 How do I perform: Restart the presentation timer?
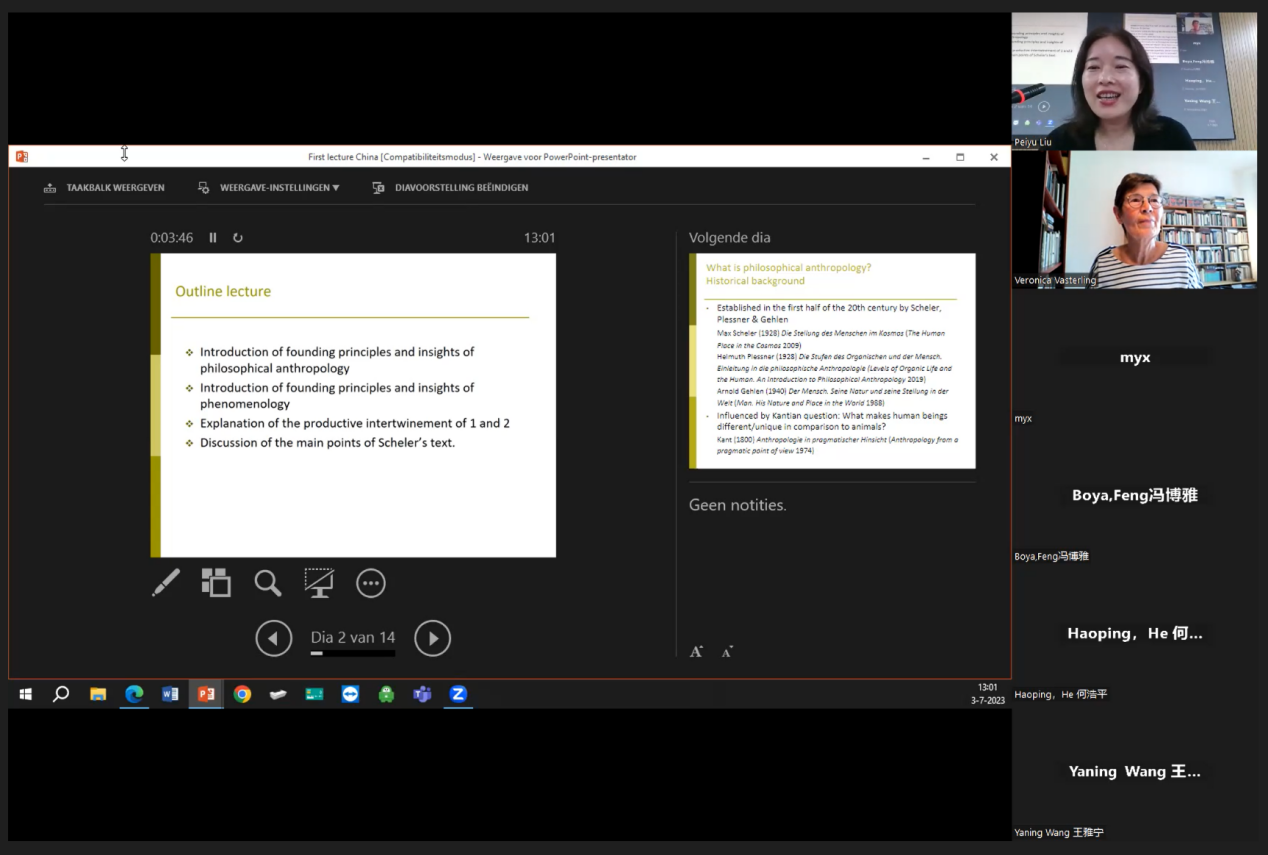click(x=237, y=238)
